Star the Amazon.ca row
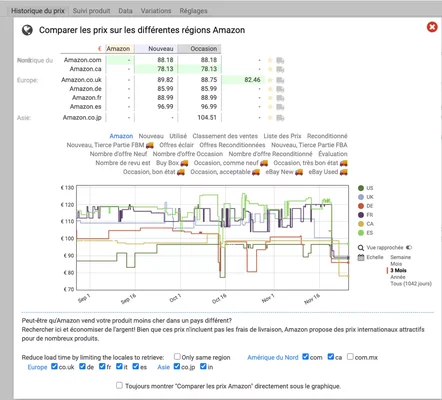 [270, 69]
